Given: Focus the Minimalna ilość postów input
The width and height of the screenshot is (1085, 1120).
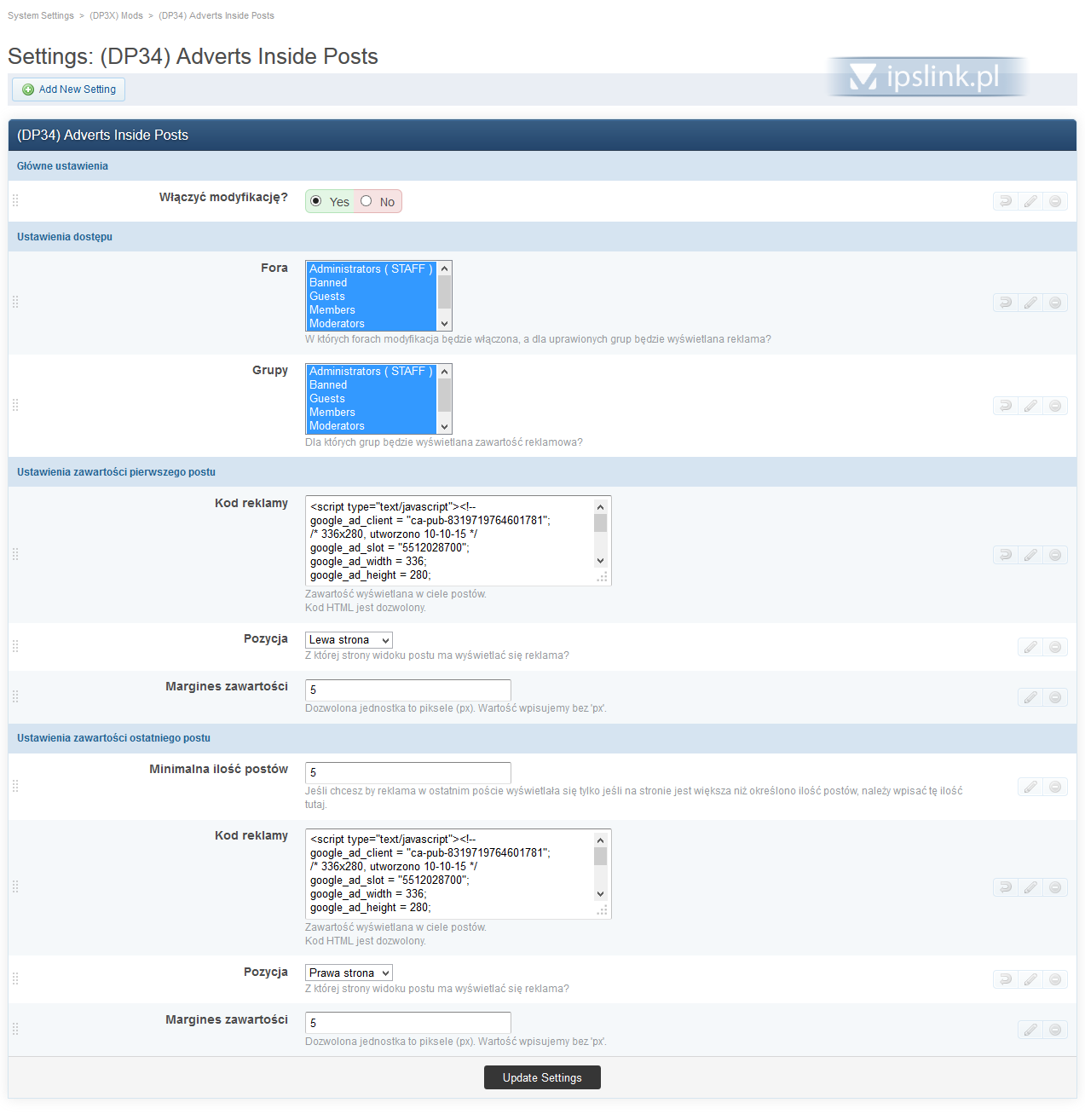Looking at the screenshot, I should (x=408, y=772).
